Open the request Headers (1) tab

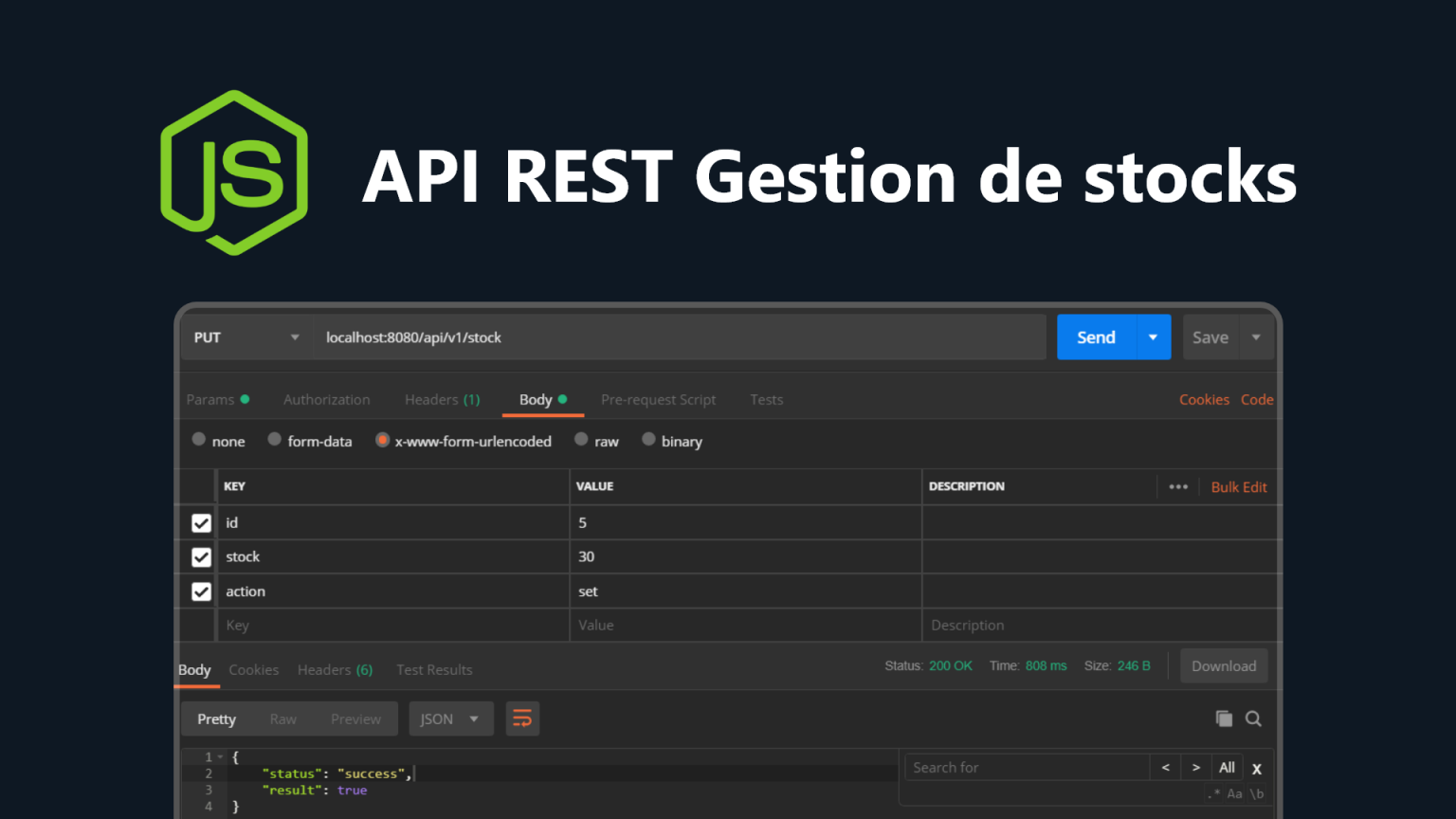[x=443, y=400]
